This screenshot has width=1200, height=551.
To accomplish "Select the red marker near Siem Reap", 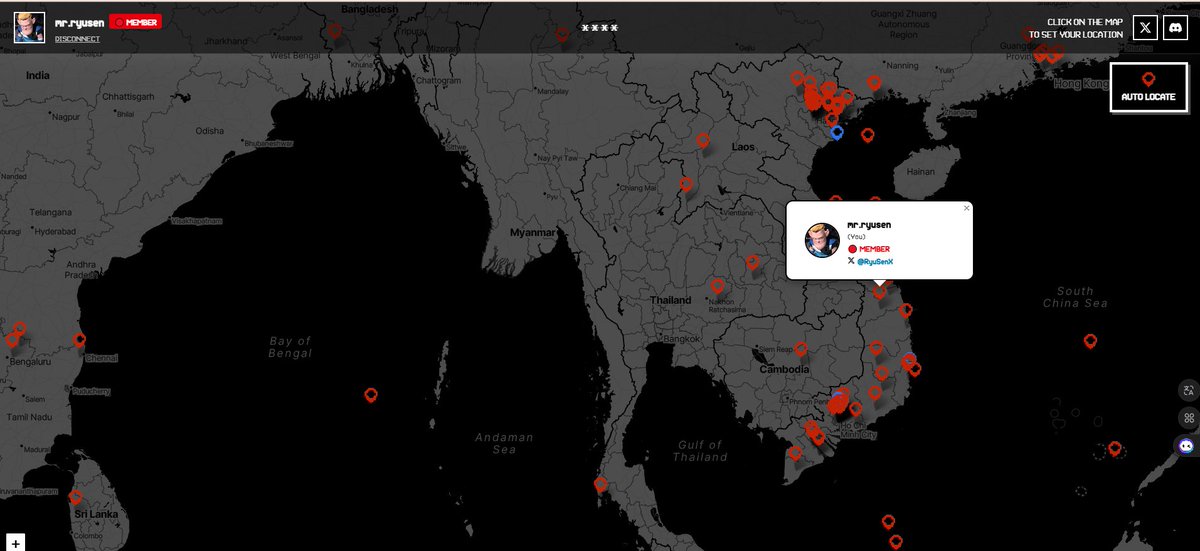I will click(801, 349).
